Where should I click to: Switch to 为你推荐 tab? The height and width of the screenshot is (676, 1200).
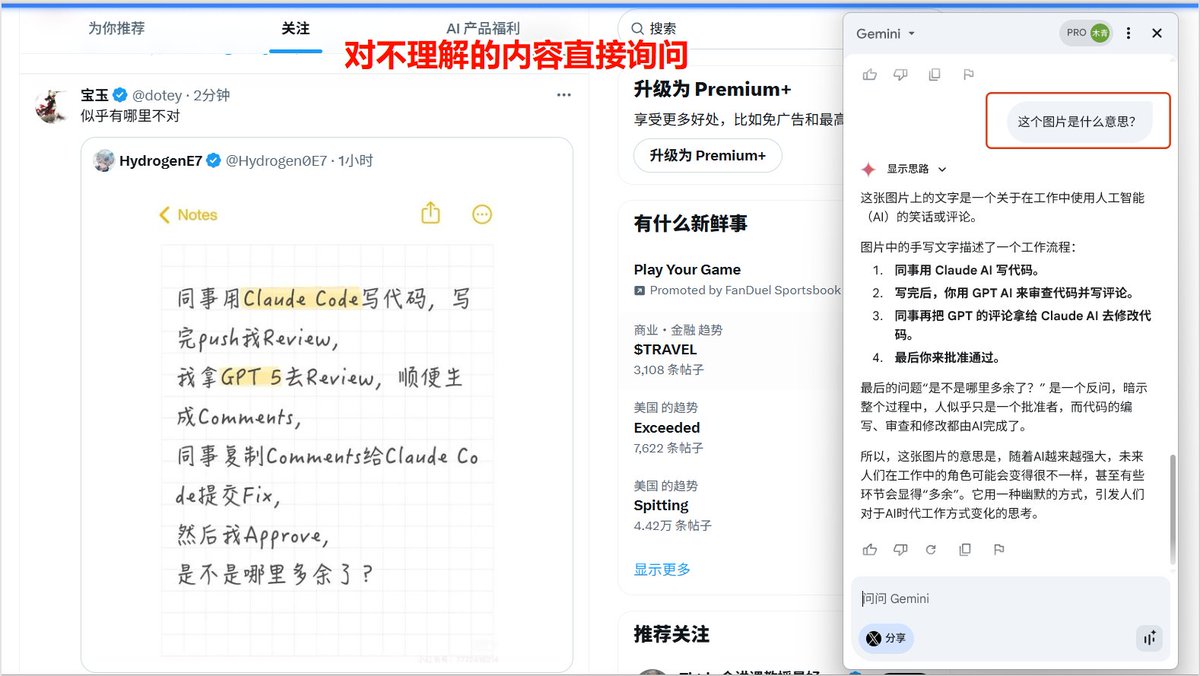click(x=116, y=28)
